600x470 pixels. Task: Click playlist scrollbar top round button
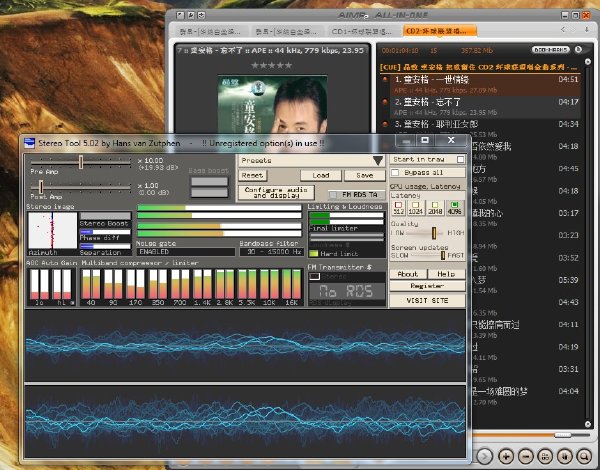pos(588,62)
